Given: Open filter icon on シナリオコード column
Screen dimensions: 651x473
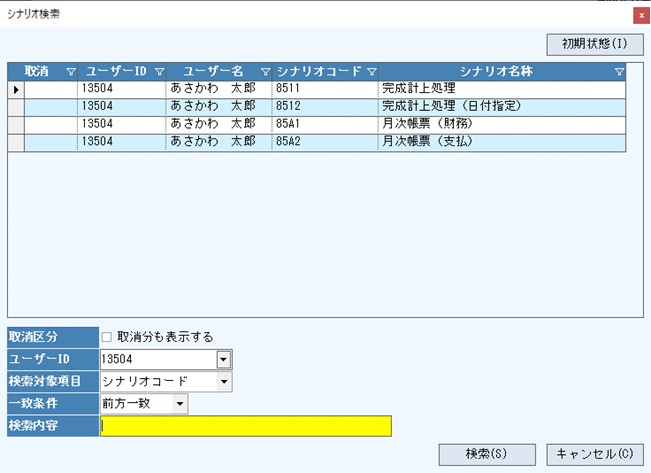Looking at the screenshot, I should pos(371,72).
